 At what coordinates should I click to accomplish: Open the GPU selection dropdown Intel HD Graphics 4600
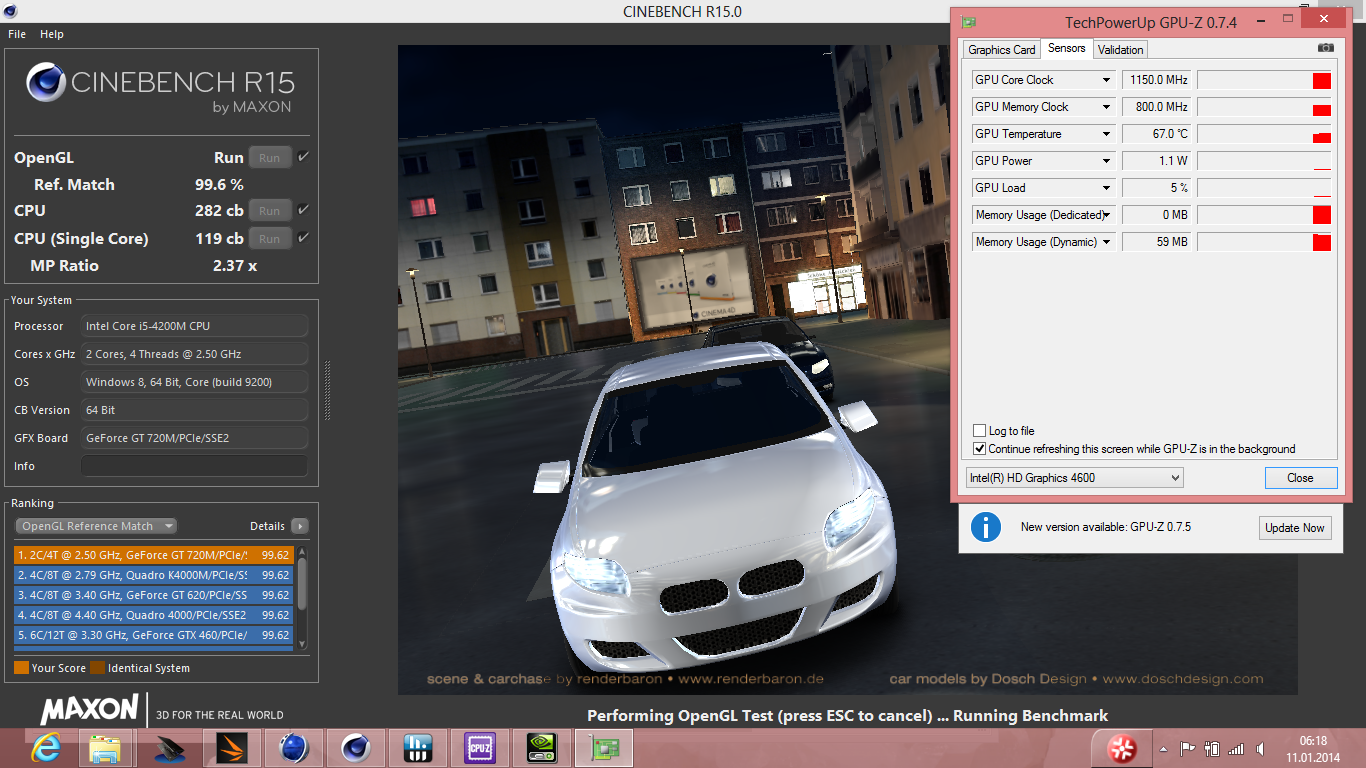pos(1074,478)
